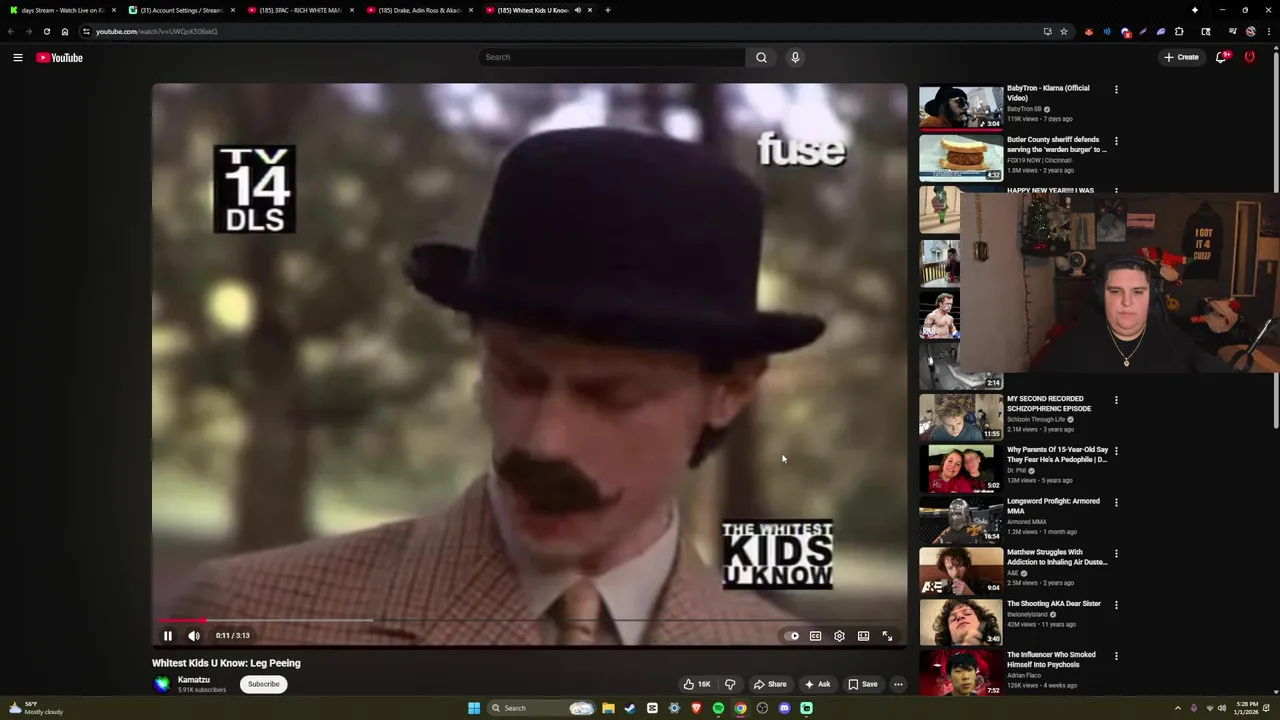Pause the video
Screen dimensions: 1280x720
(x=168, y=636)
